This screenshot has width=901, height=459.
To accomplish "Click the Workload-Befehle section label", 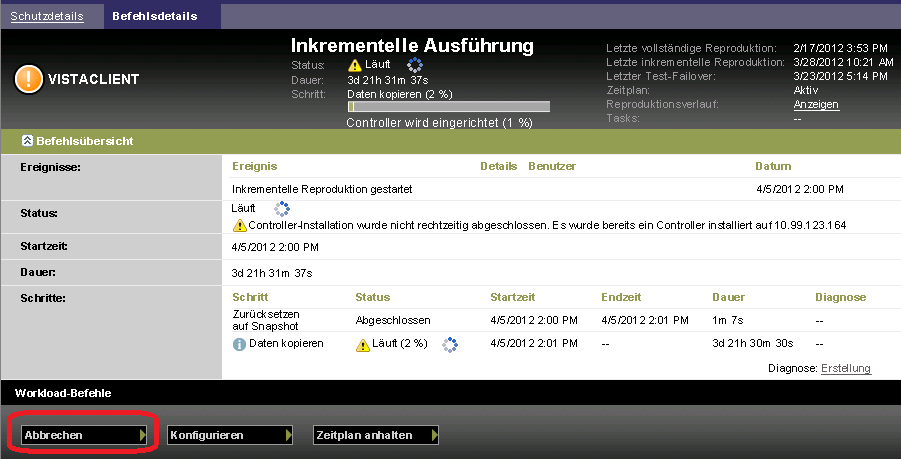I will [x=63, y=394].
